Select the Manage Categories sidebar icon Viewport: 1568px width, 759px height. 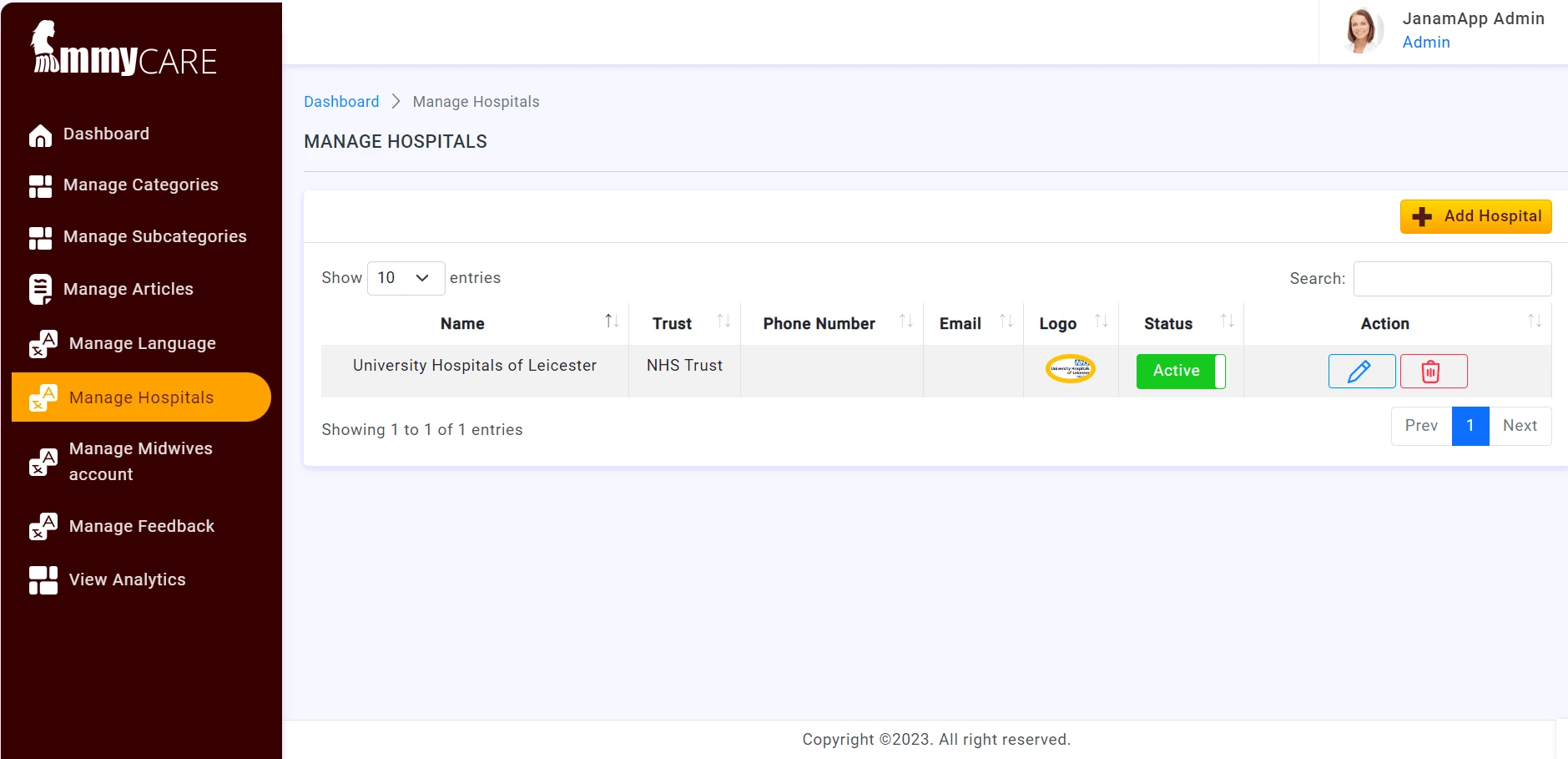click(41, 185)
